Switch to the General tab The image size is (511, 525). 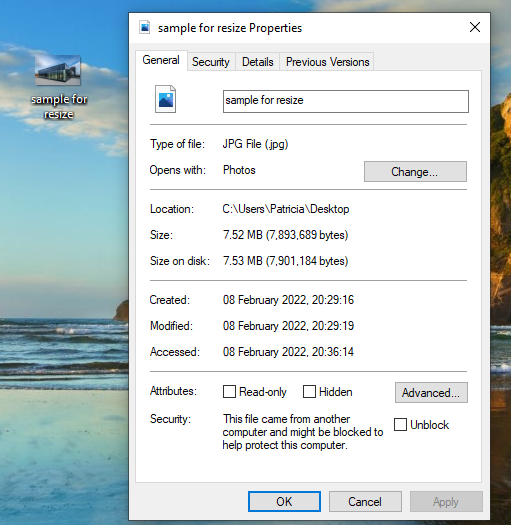[x=161, y=60]
